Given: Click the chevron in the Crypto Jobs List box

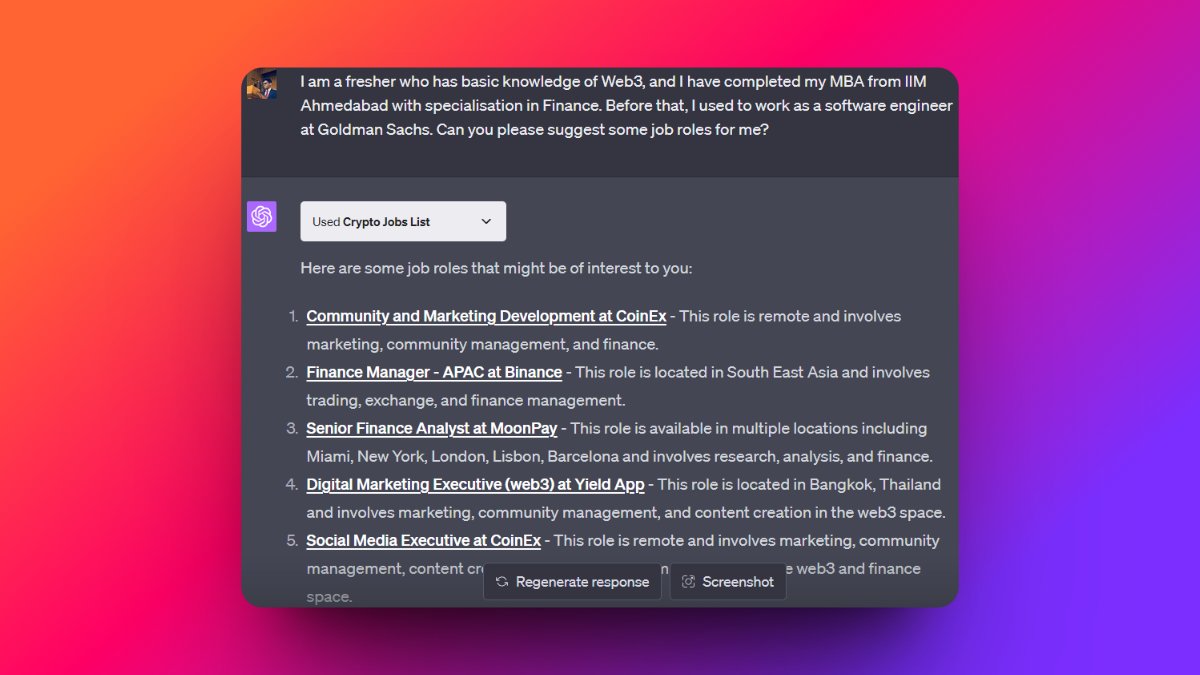Looking at the screenshot, I should [486, 221].
